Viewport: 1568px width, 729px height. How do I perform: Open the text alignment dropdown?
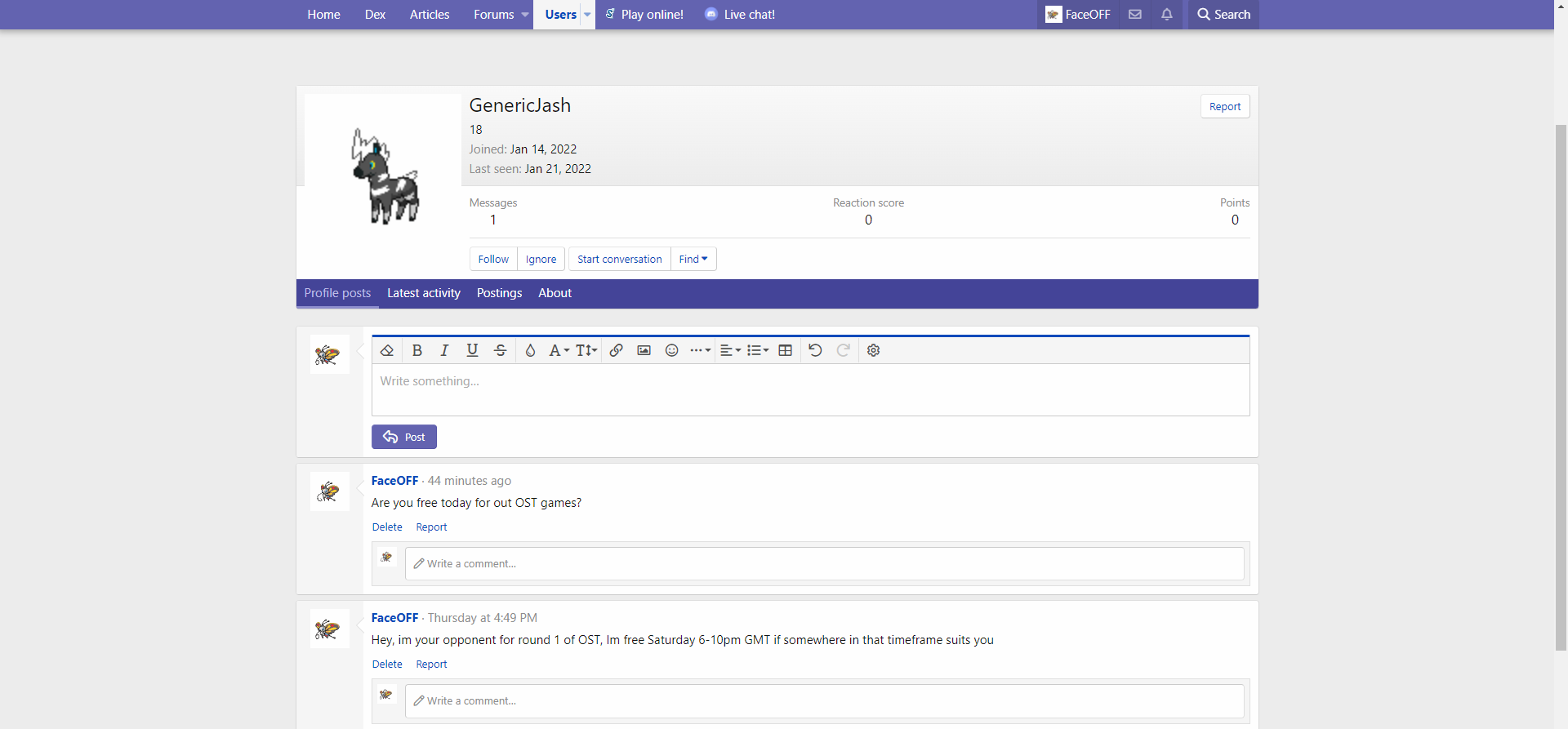coord(730,350)
